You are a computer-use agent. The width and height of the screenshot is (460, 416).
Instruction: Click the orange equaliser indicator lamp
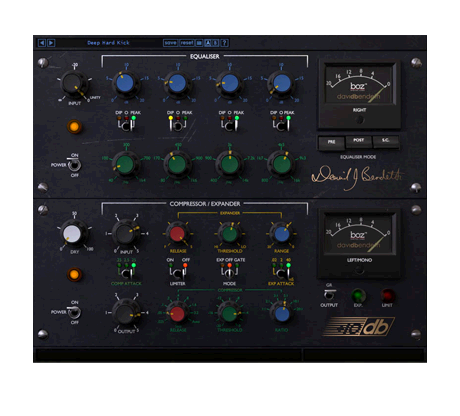pos(74,127)
